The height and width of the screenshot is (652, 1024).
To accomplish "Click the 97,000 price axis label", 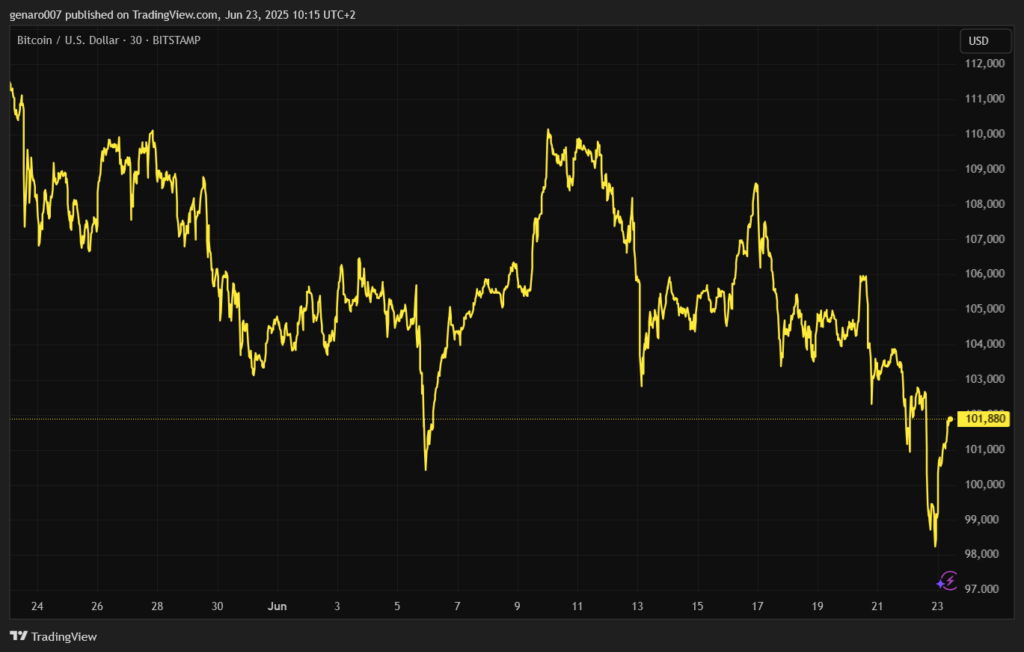I will click(x=984, y=589).
